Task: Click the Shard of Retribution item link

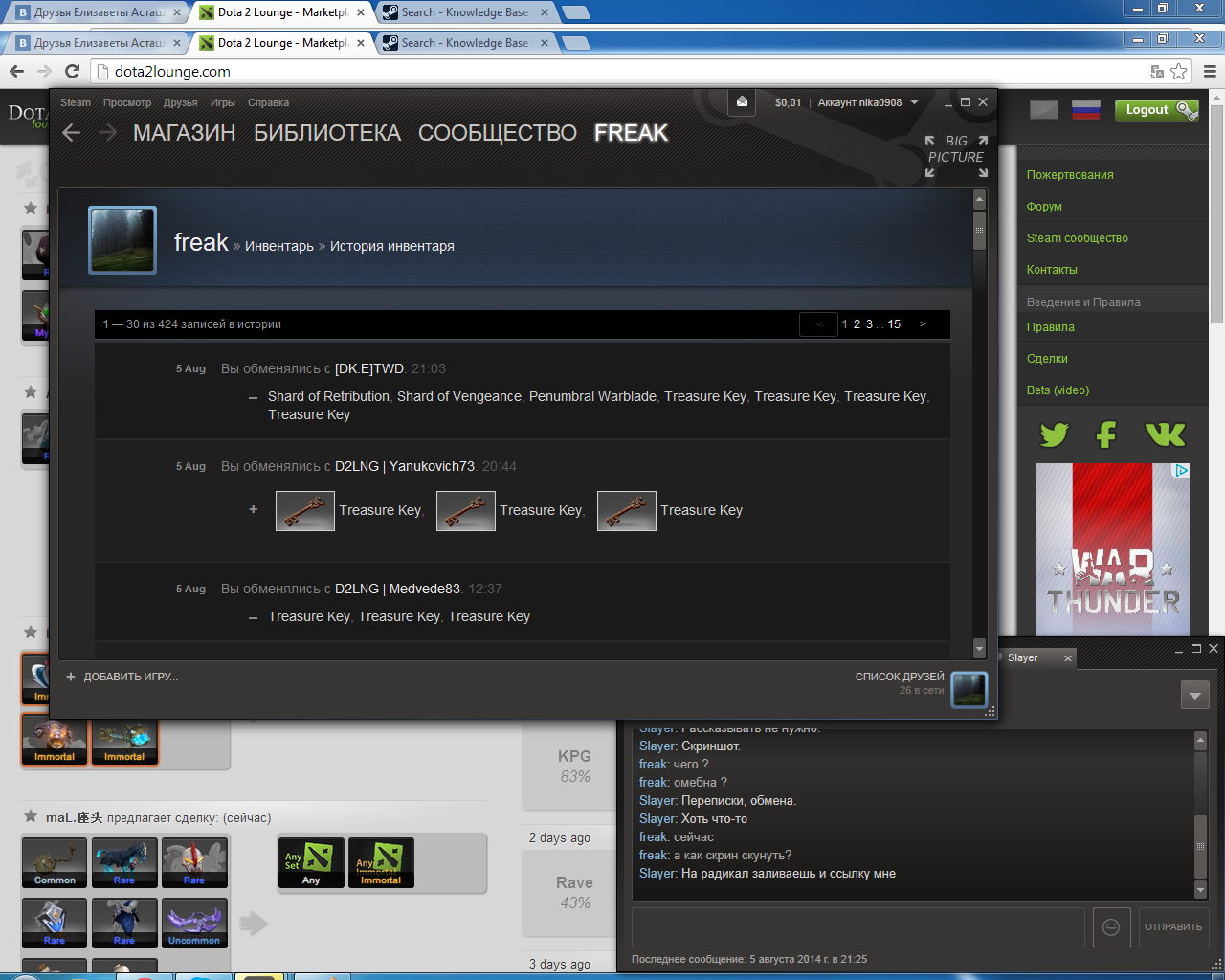Action: coord(328,396)
